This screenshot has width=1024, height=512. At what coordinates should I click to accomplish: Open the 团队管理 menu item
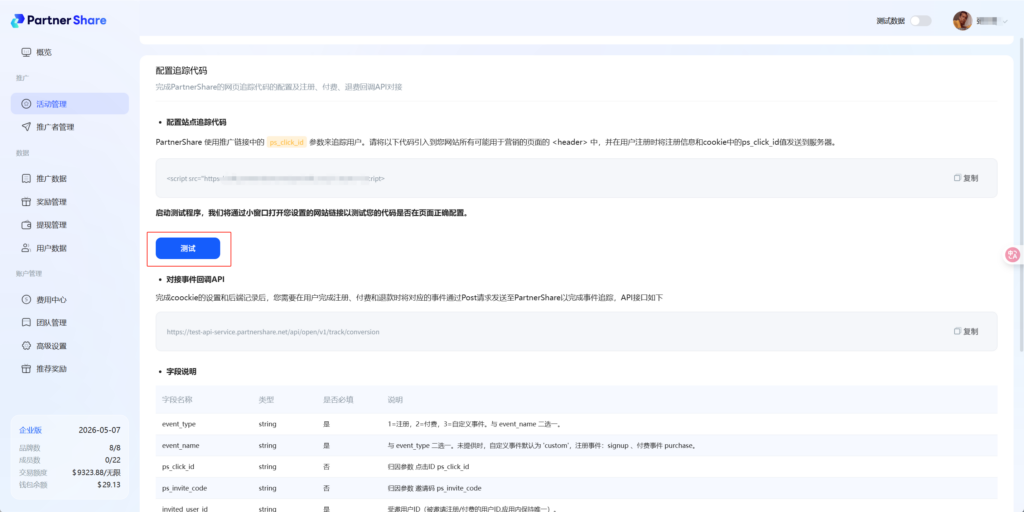(51, 323)
